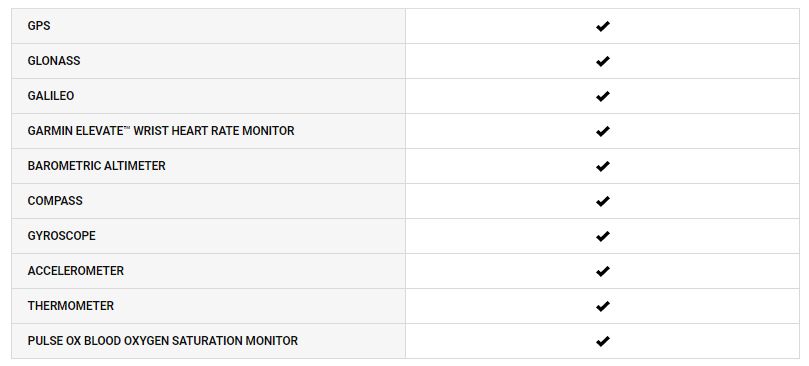809x366 pixels.
Task: Click the Compass row checkmark
Action: coord(602,201)
